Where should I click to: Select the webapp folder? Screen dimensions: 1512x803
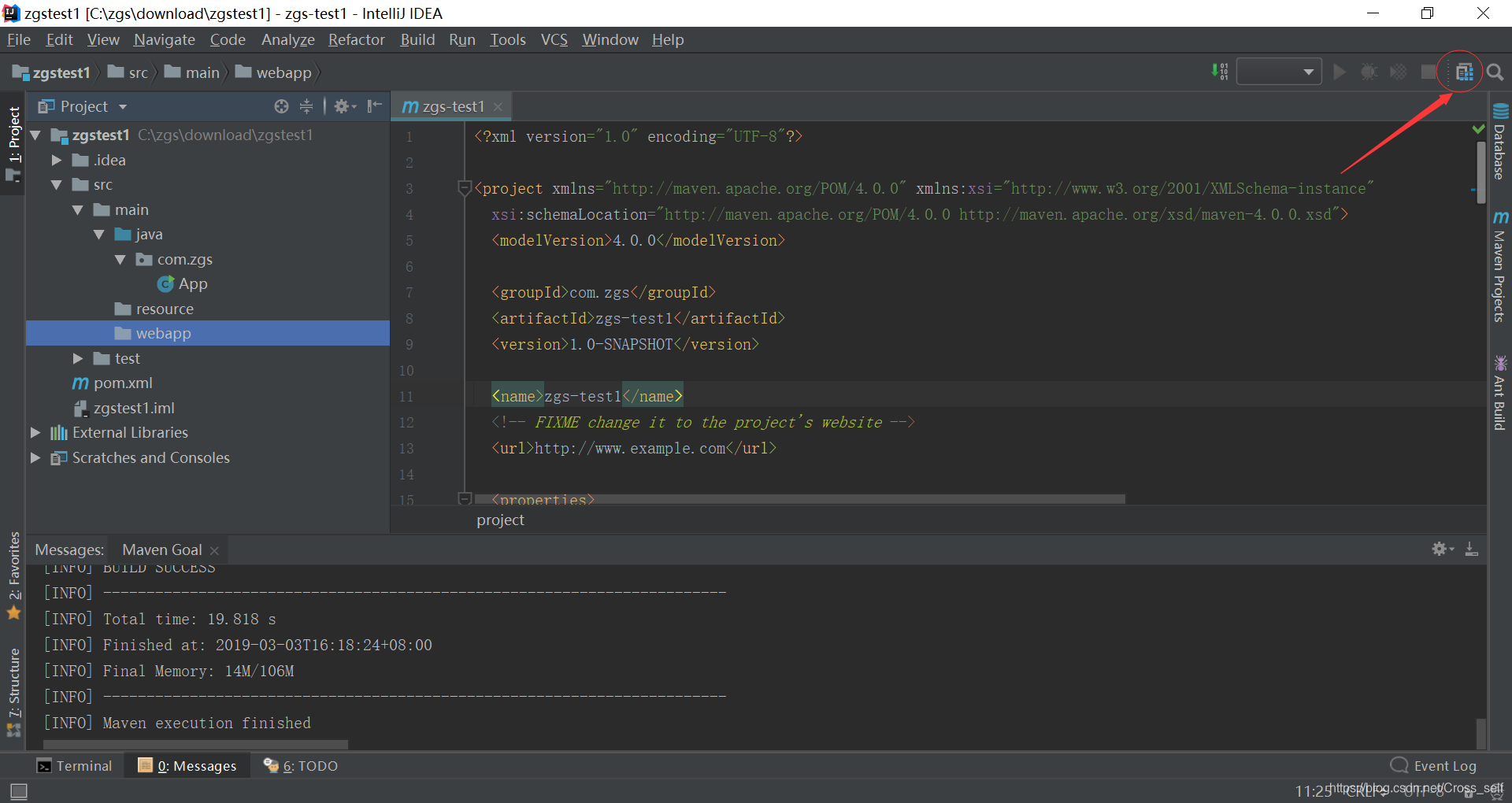click(208, 333)
